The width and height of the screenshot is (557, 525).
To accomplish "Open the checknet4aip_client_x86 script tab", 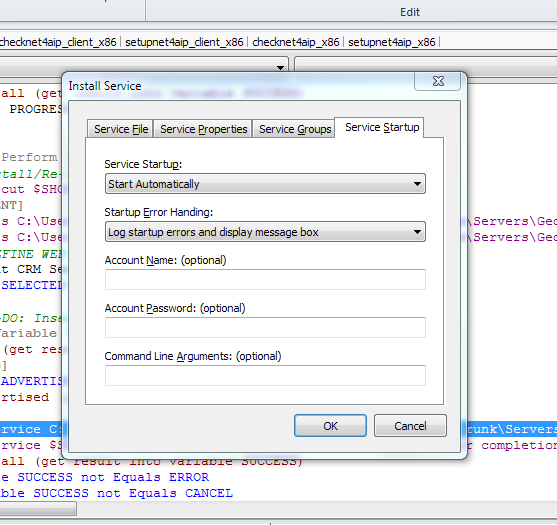I will pyautogui.click(x=58, y=42).
